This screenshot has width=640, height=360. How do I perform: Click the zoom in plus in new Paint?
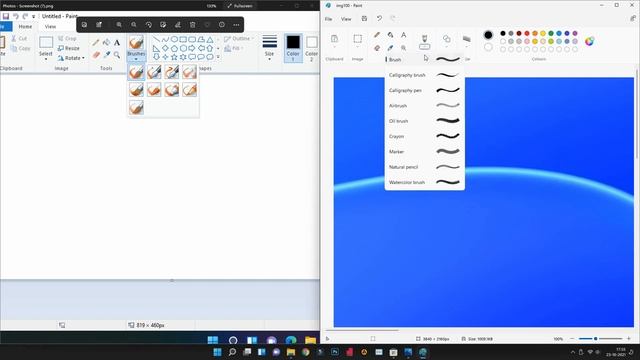click(629, 339)
